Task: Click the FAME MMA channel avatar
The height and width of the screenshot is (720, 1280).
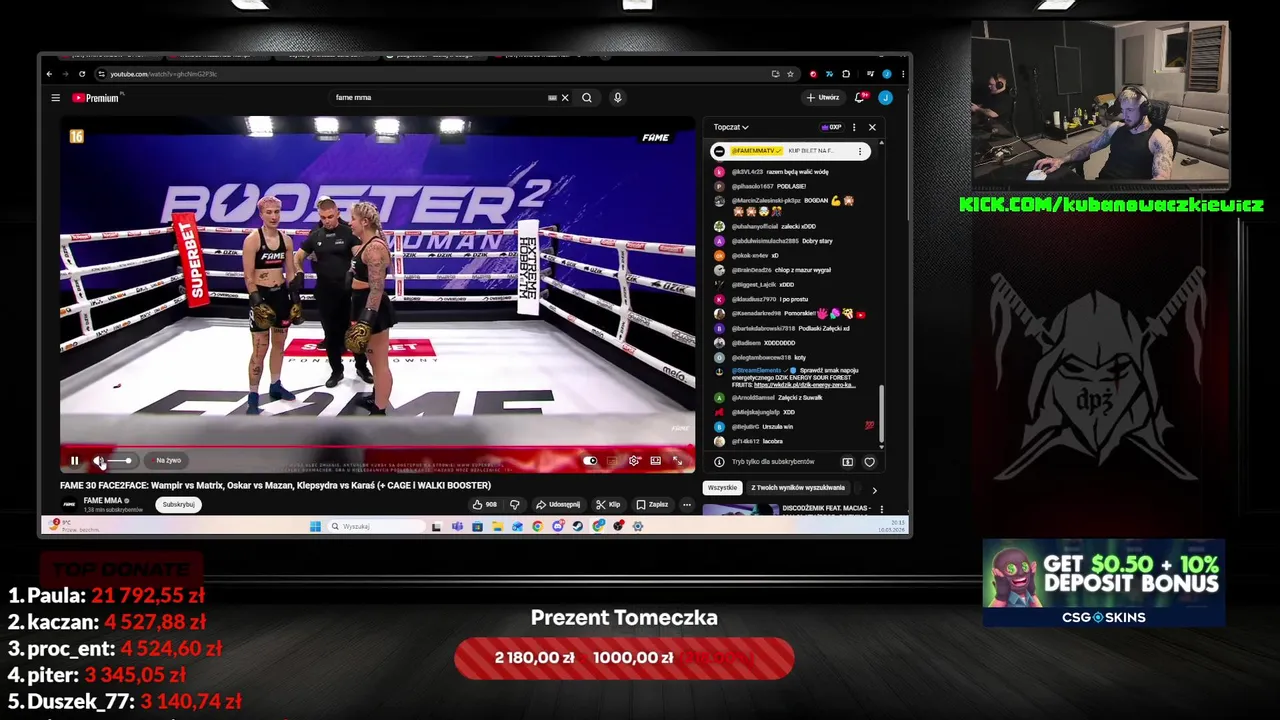Action: 69,505
